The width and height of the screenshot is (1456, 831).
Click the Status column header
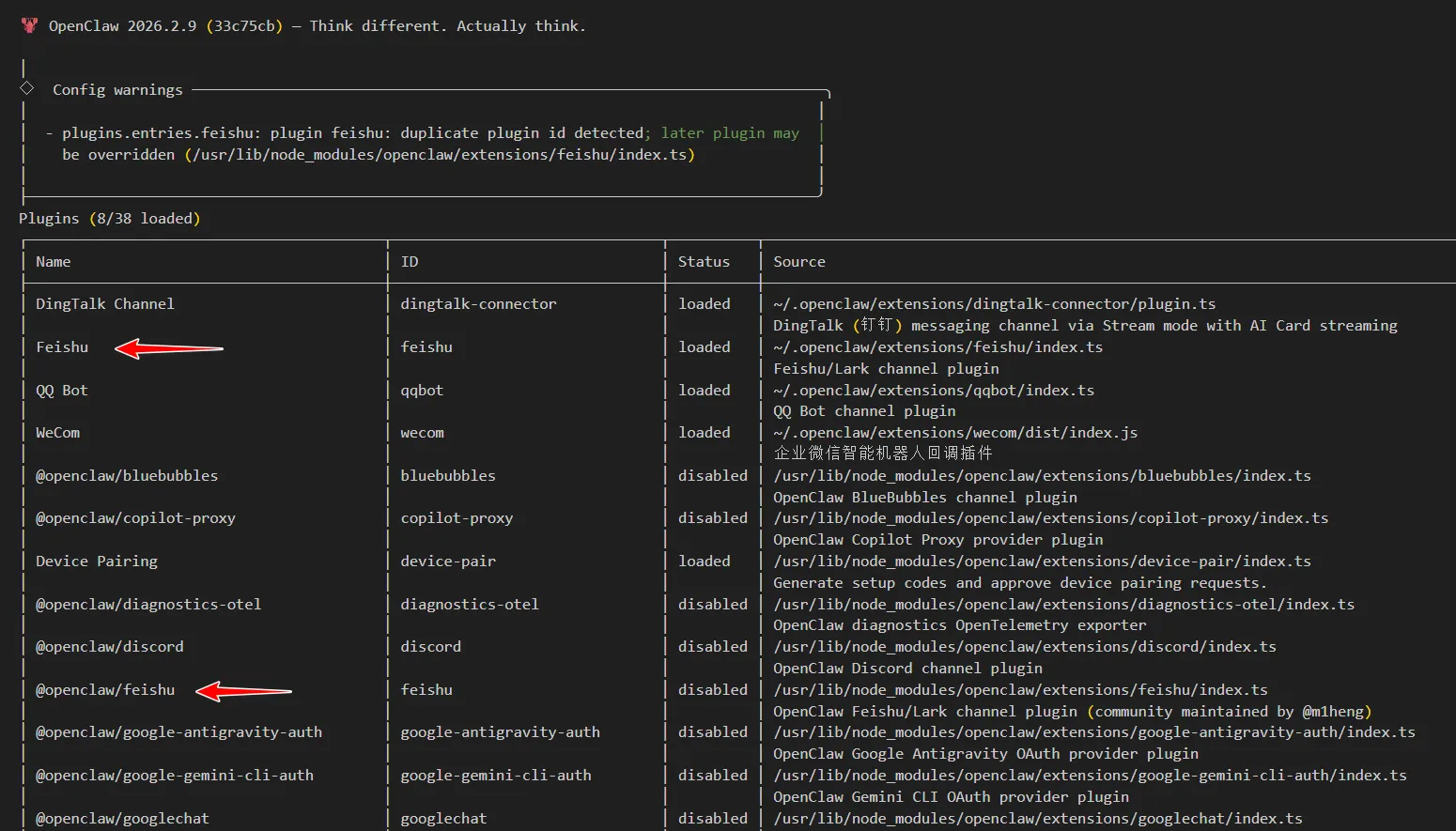click(x=704, y=262)
